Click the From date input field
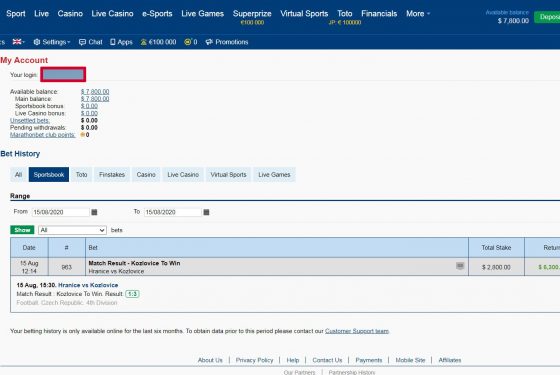The height and width of the screenshot is (375, 560). [60, 212]
